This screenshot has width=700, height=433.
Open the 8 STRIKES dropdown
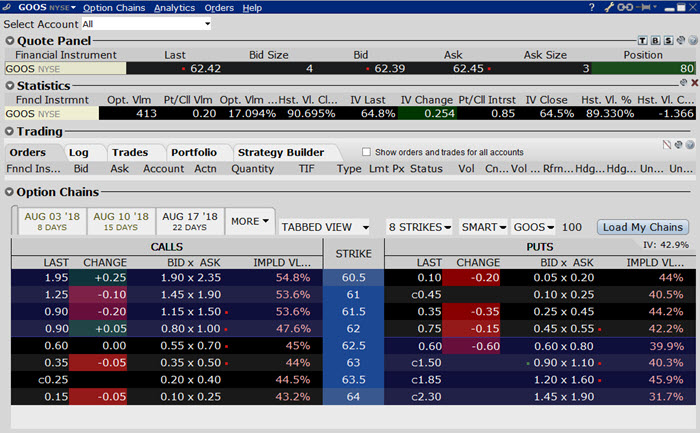click(x=418, y=227)
